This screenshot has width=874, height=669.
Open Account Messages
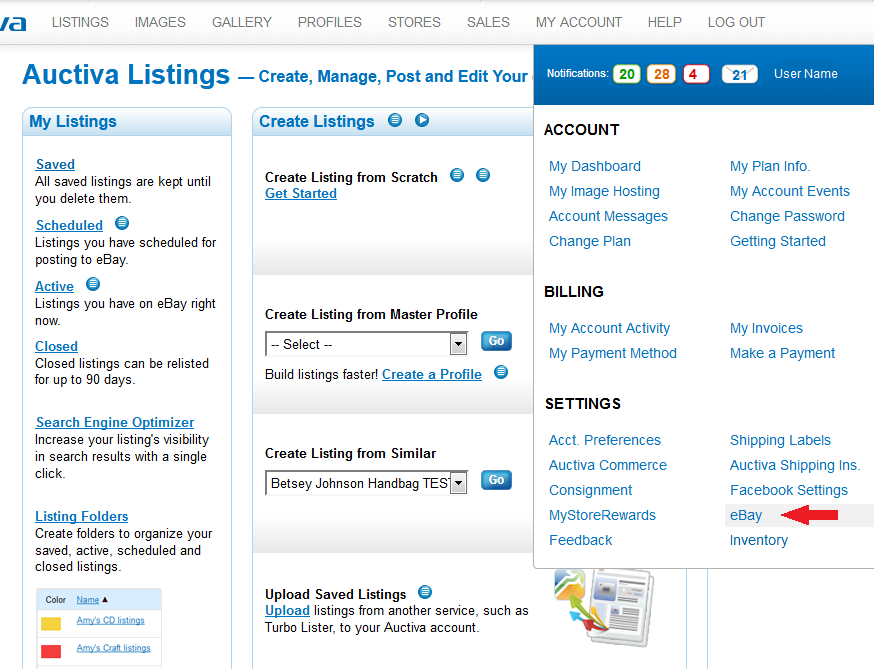click(x=608, y=216)
